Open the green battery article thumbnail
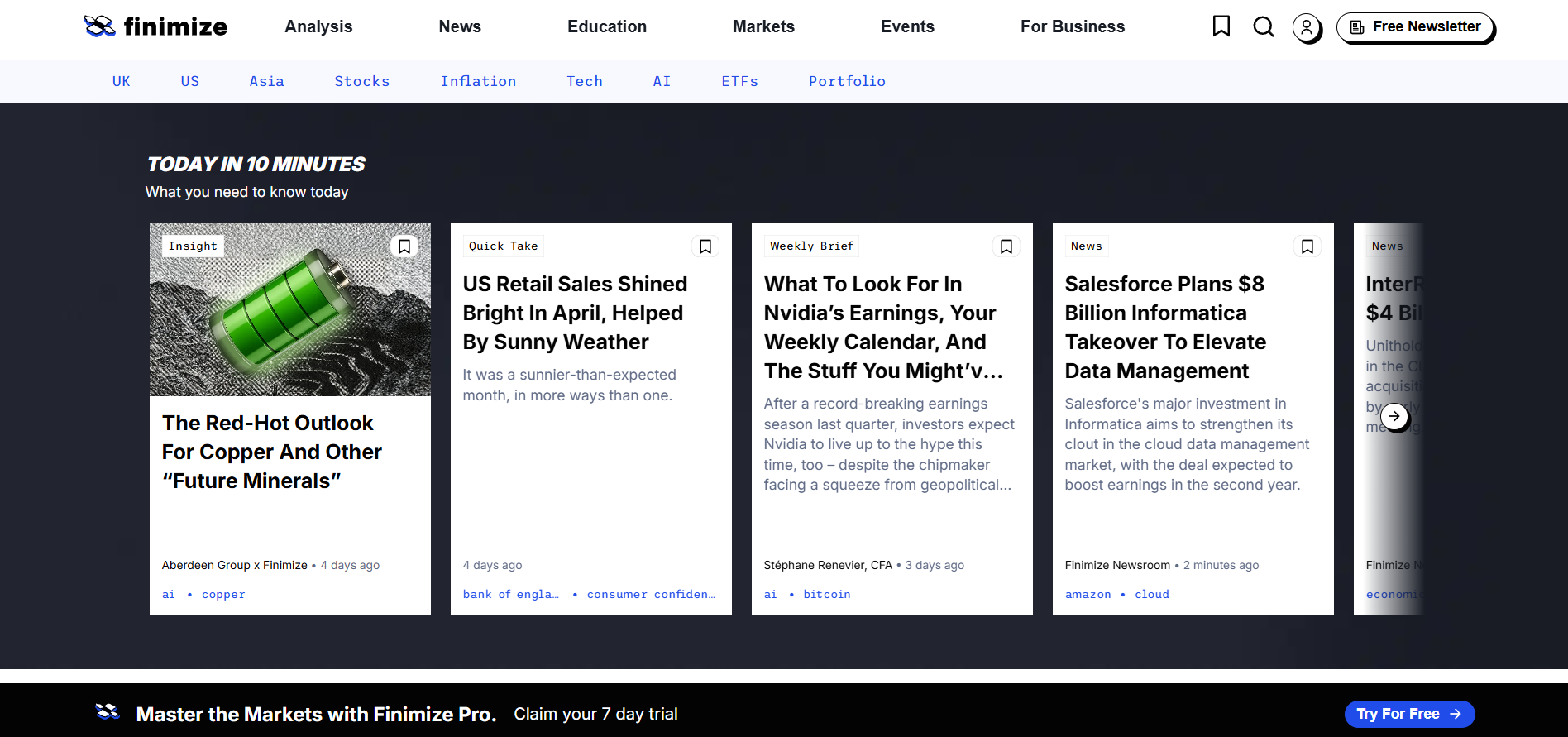The width and height of the screenshot is (1568, 737). (x=290, y=309)
